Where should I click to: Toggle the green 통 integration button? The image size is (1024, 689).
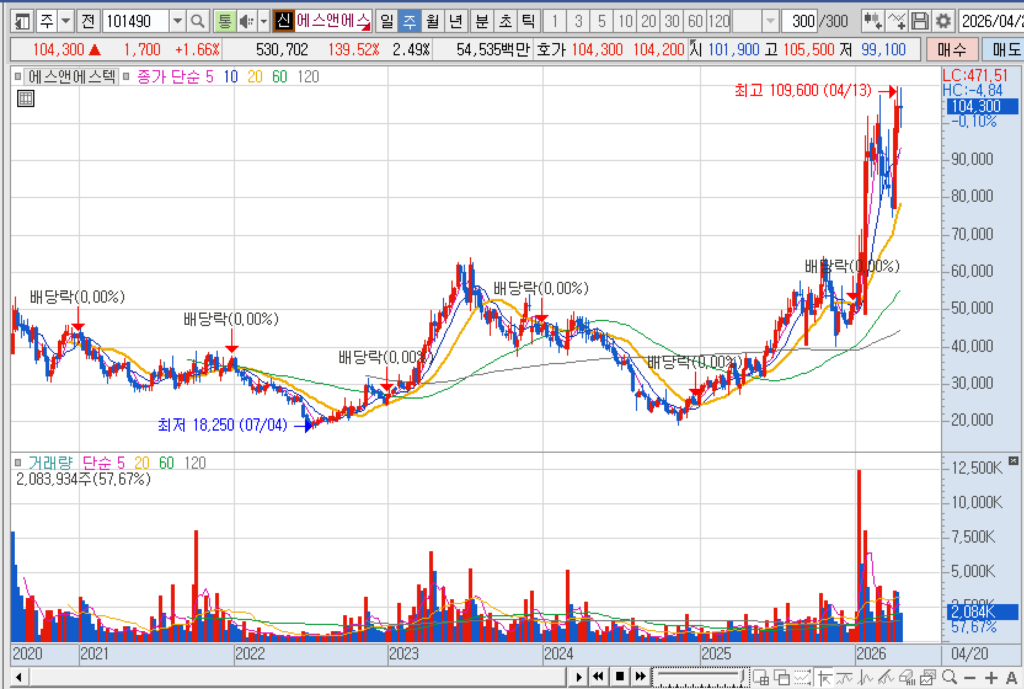[x=224, y=22]
